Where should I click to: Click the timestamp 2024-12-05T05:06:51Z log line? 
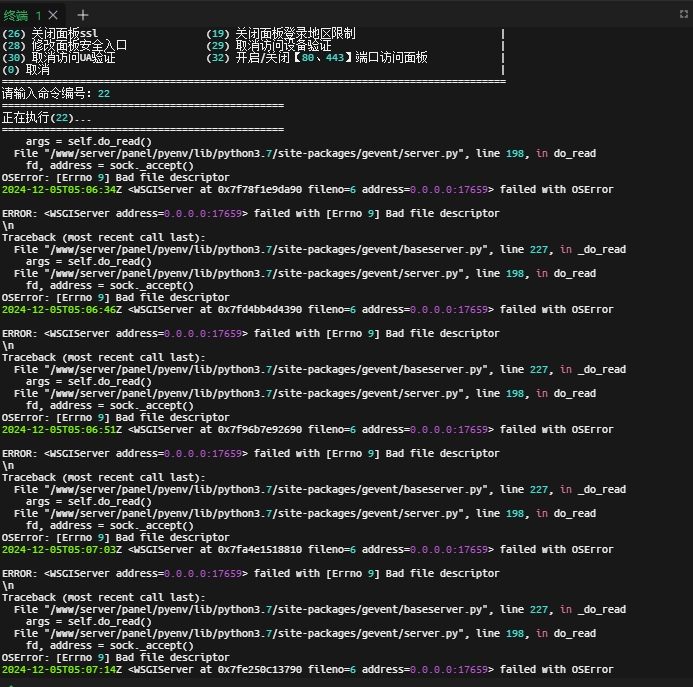click(x=308, y=429)
